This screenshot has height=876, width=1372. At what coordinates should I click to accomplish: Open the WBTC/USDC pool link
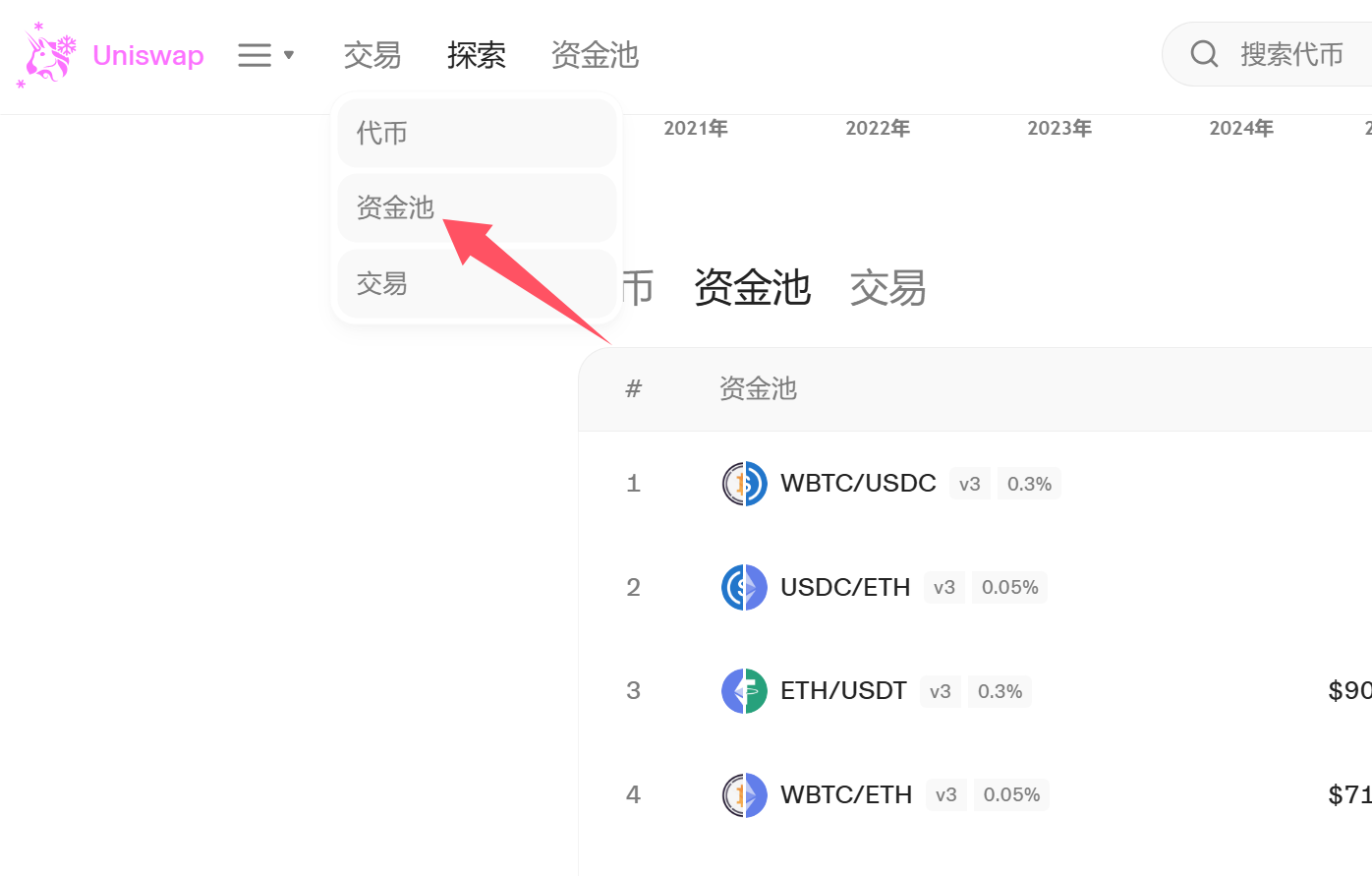(858, 484)
